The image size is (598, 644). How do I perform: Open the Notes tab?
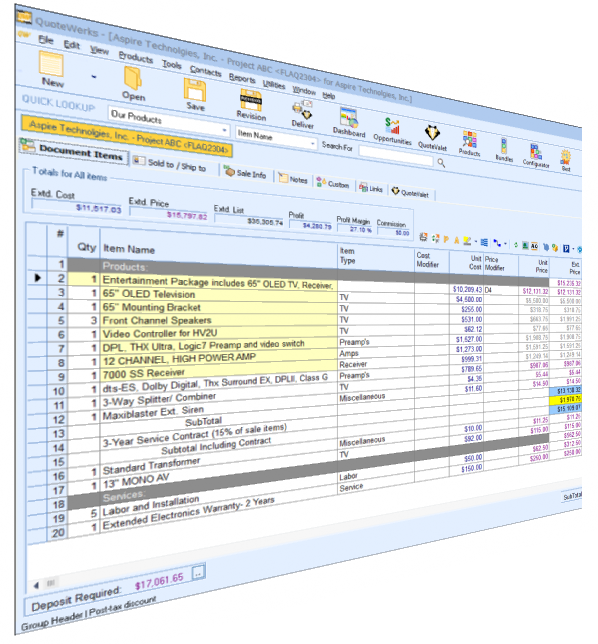[x=293, y=179]
